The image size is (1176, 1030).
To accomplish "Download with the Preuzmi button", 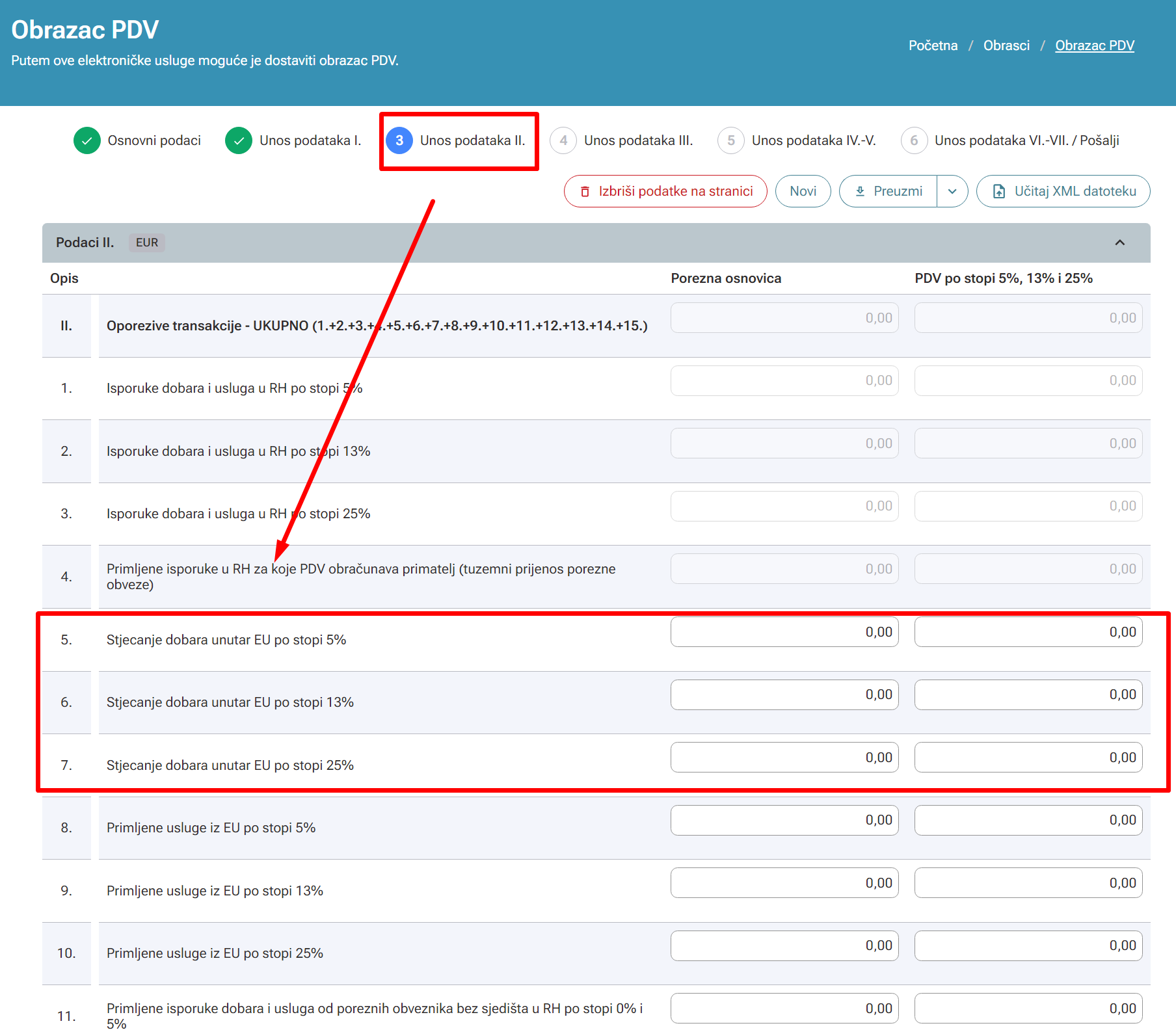I will pos(889,191).
